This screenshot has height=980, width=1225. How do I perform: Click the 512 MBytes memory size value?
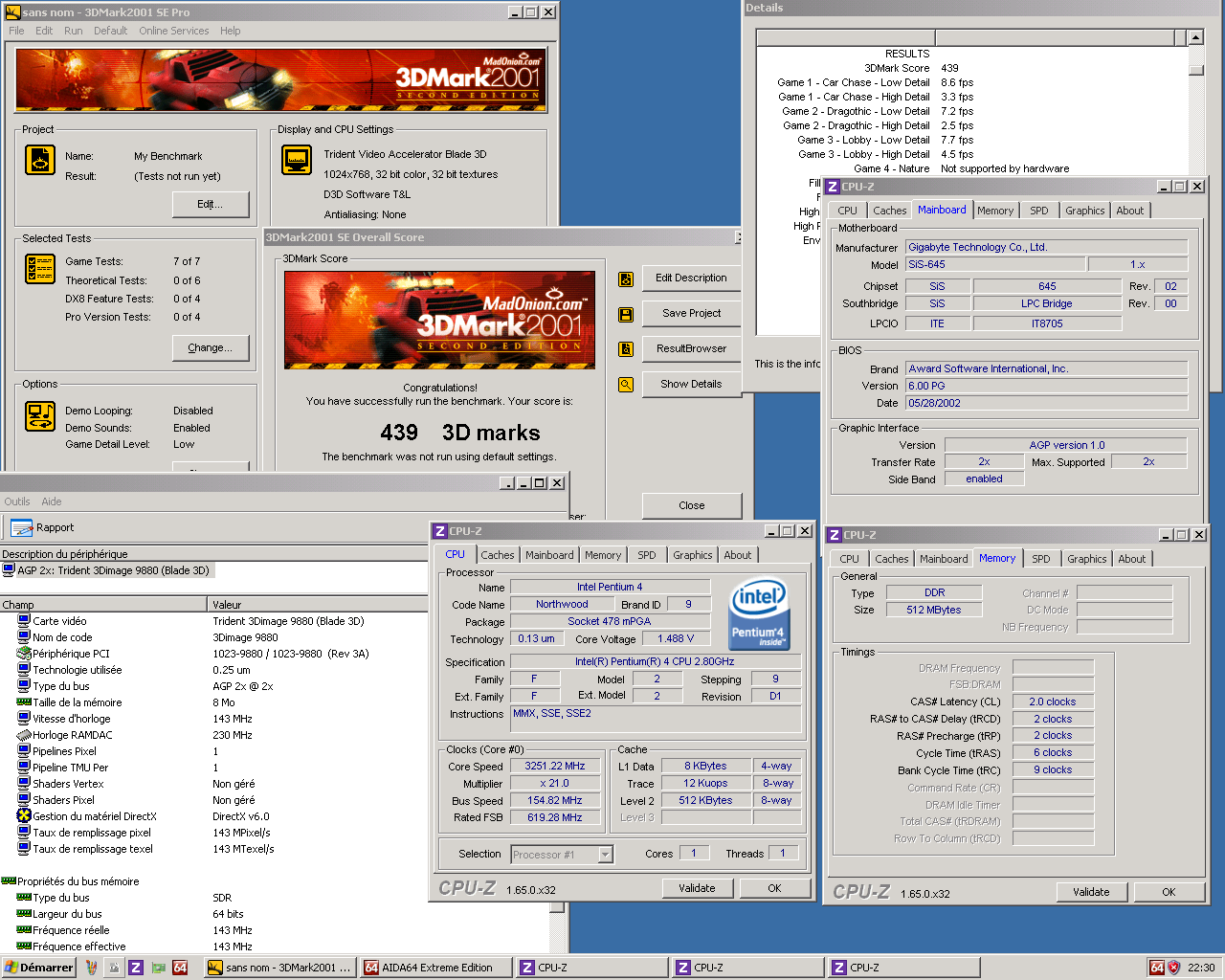click(935, 610)
